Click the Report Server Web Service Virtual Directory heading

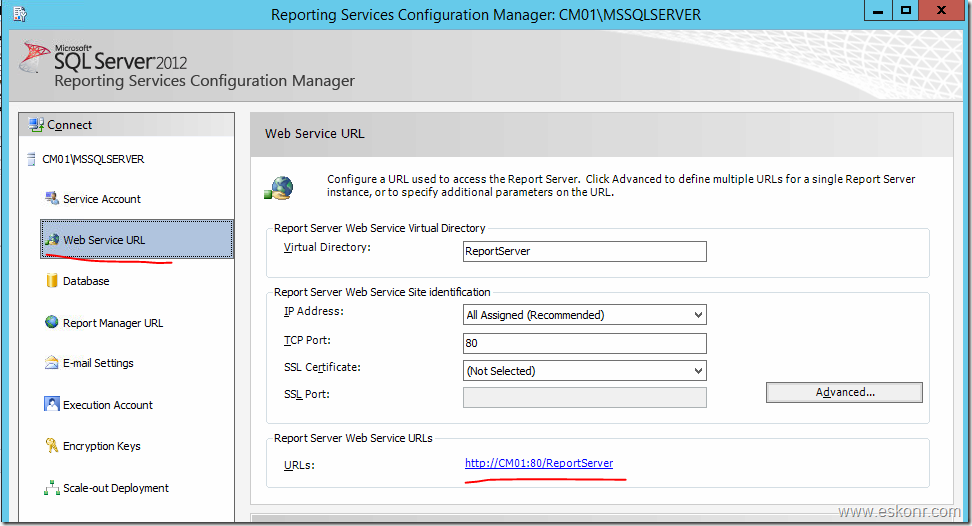point(379,228)
